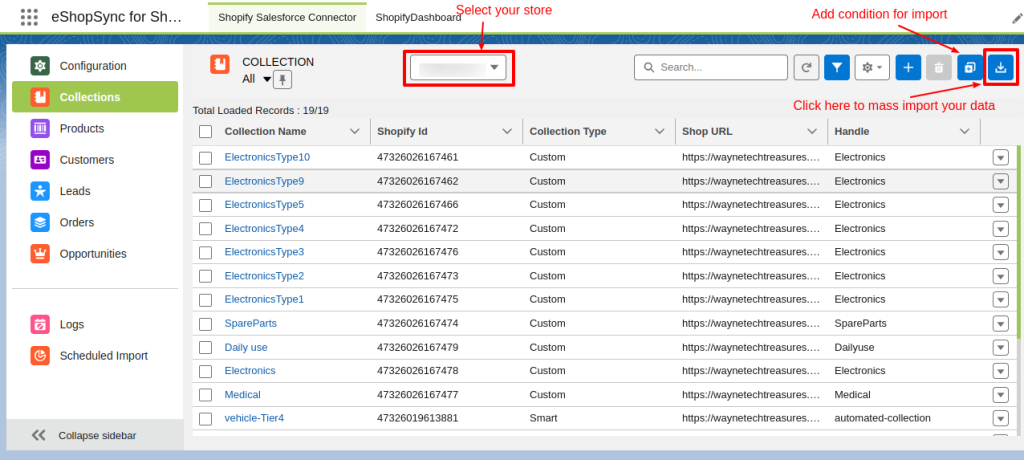This screenshot has width=1024, height=460.
Task: Open the settings gear dropdown in toolbar
Action: [x=872, y=67]
